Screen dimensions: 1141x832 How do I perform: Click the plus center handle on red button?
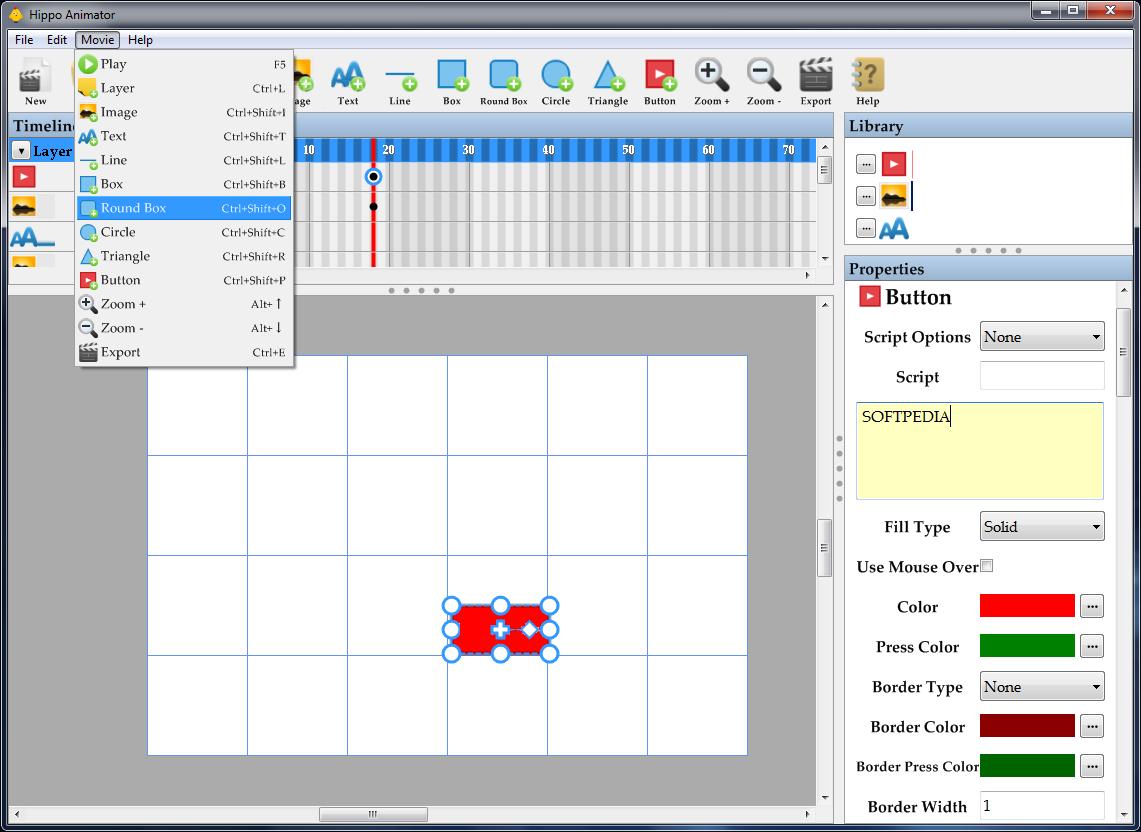click(x=499, y=630)
